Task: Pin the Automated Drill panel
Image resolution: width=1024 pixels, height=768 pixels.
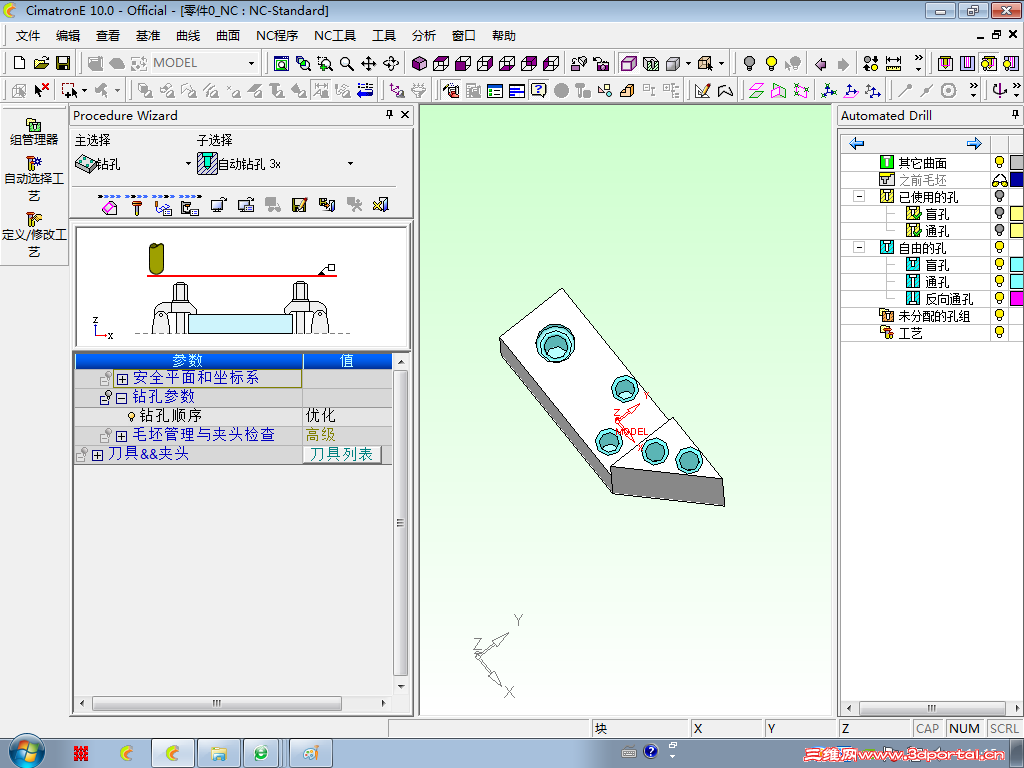Action: 1015,115
